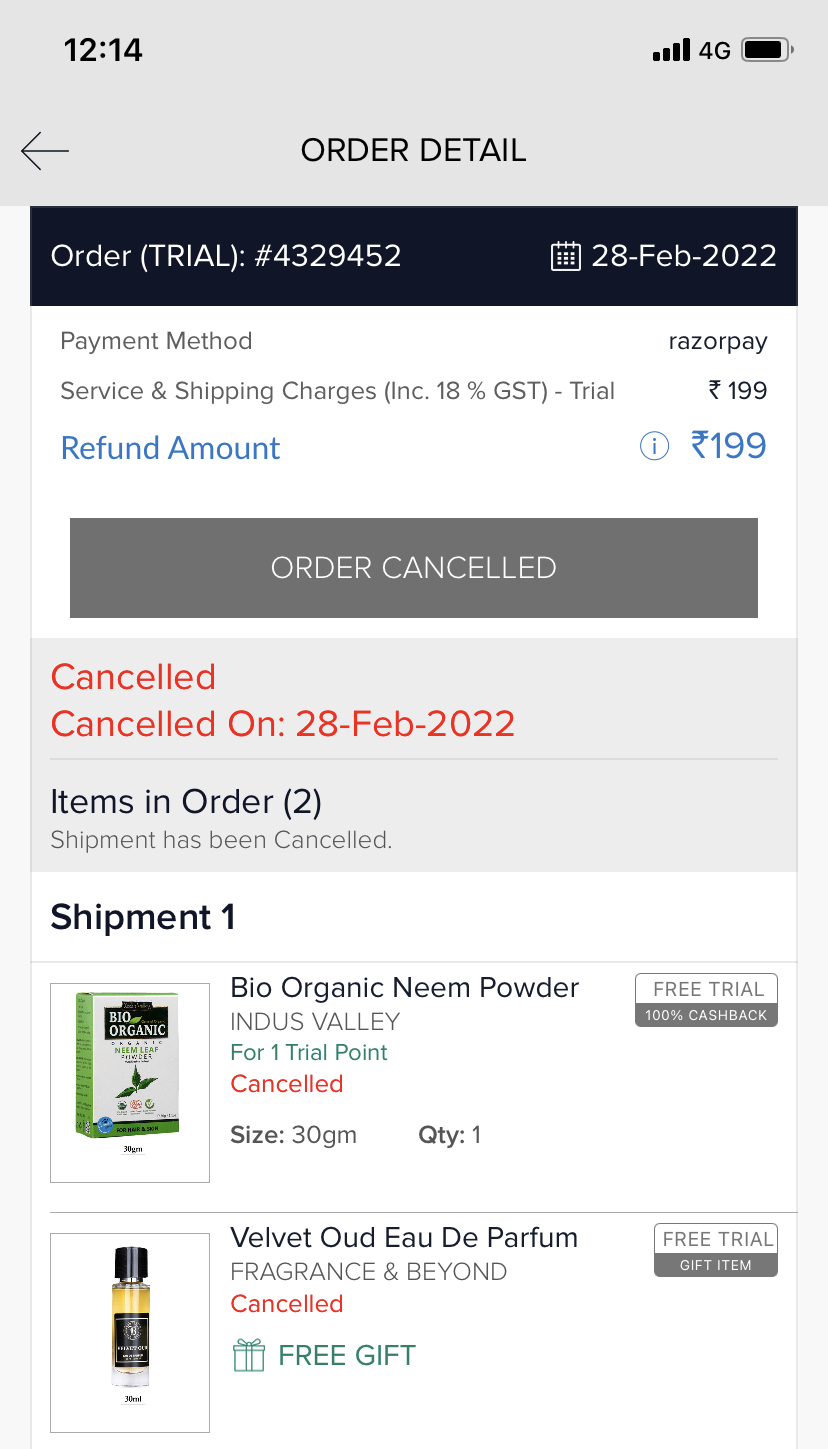Tap the FREE TRIAL GIFT ITEM badge
This screenshot has height=1449, width=828.
click(716, 1250)
